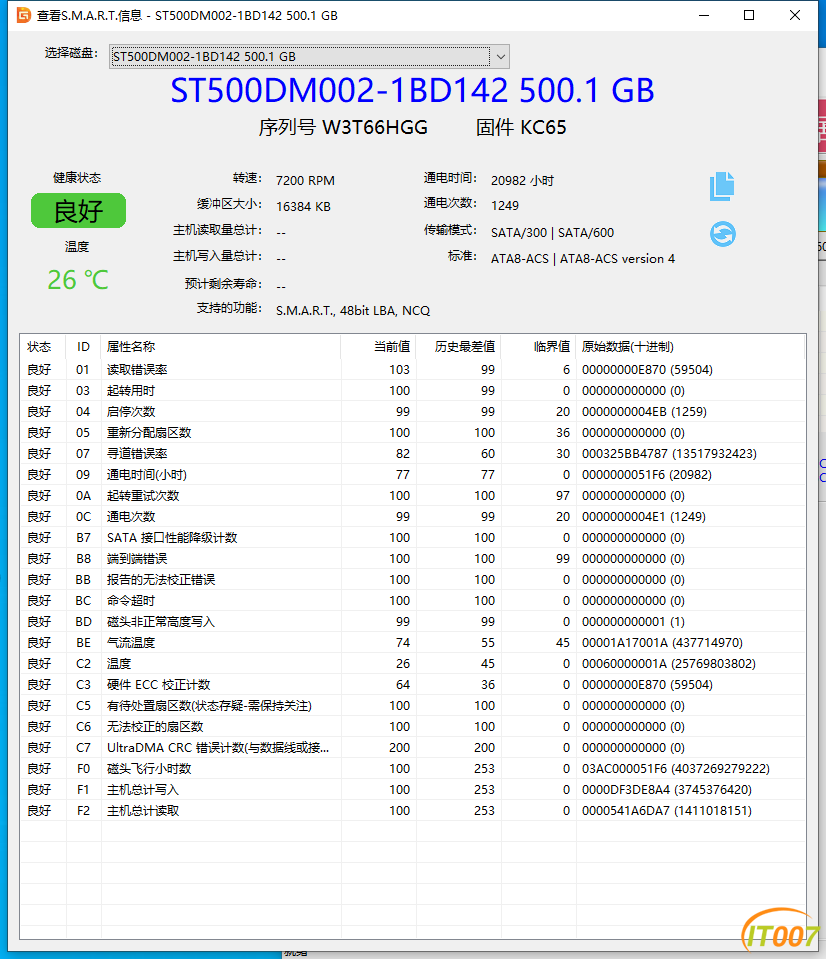Select the 主机总计写入 row
Screen dimensions: 826x959
point(413,790)
